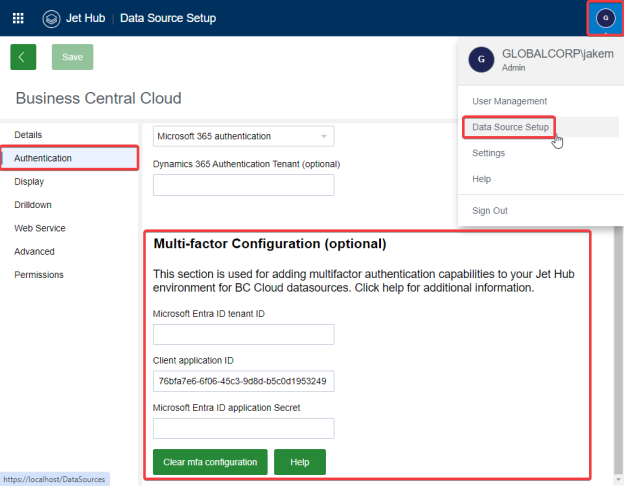The height and width of the screenshot is (486, 624).
Task: Click the Multi-factor Configuration (optional) heading
Action: coord(270,244)
